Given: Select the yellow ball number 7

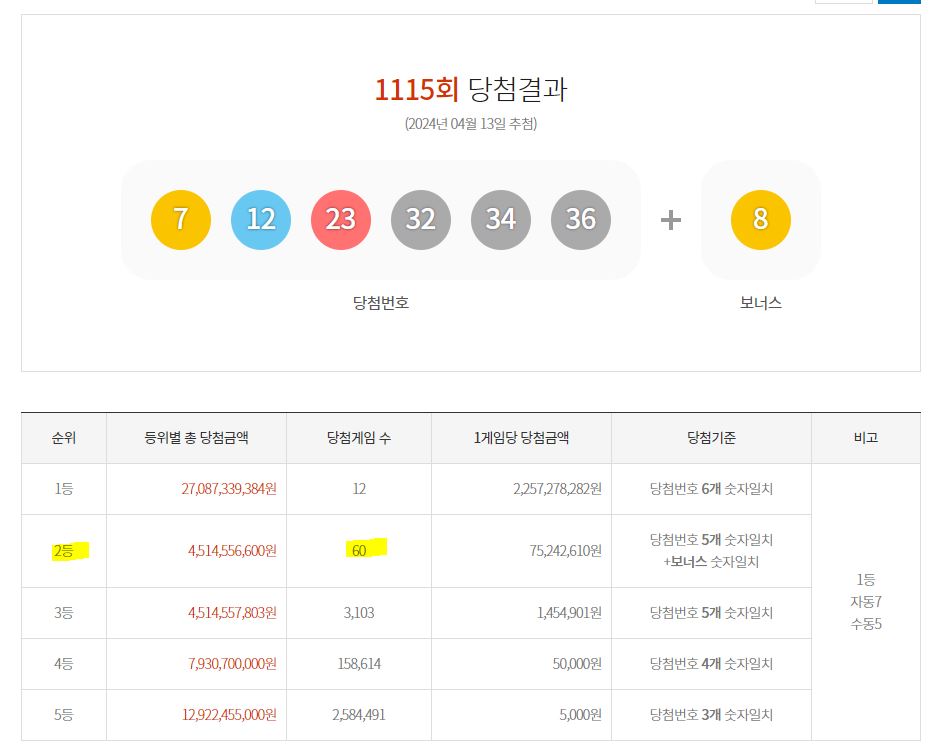Looking at the screenshot, I should coord(180,219).
